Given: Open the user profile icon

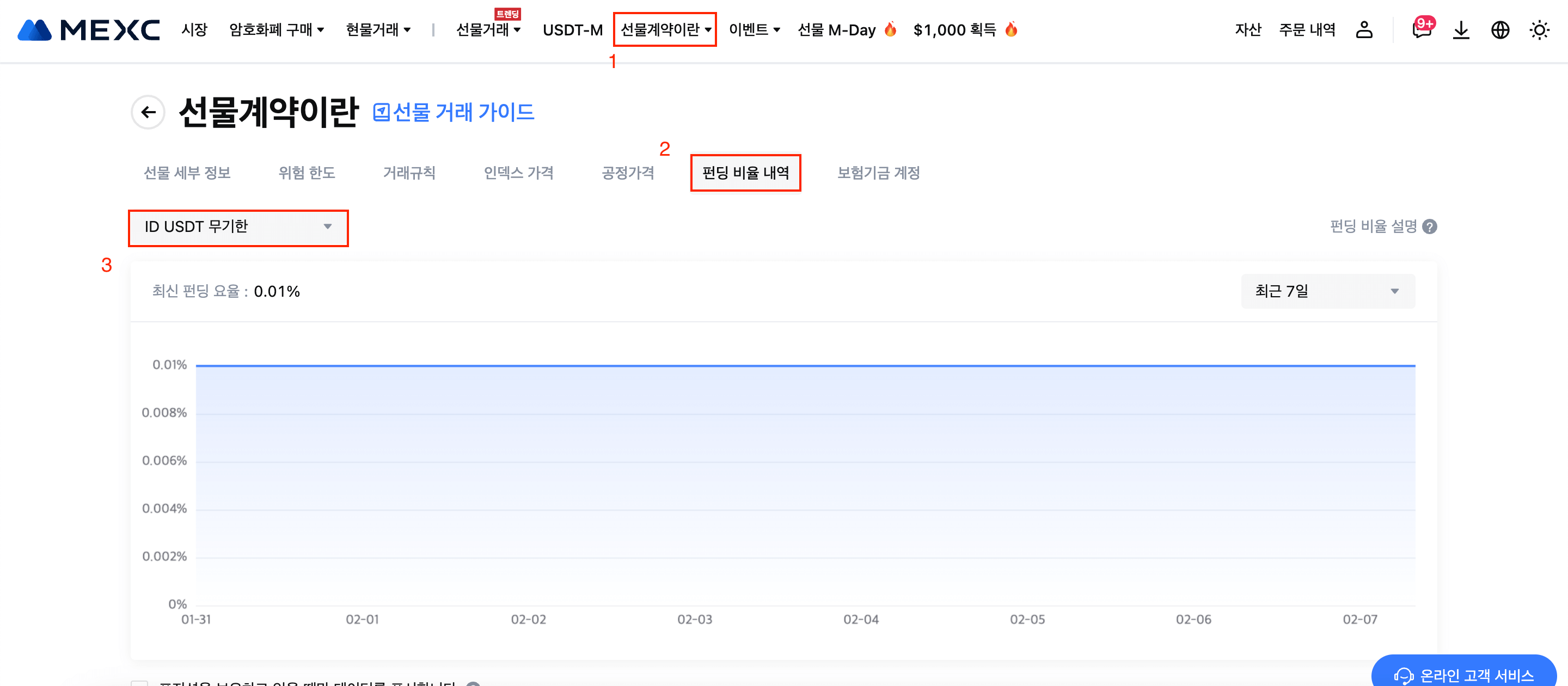Looking at the screenshot, I should pos(1364,29).
